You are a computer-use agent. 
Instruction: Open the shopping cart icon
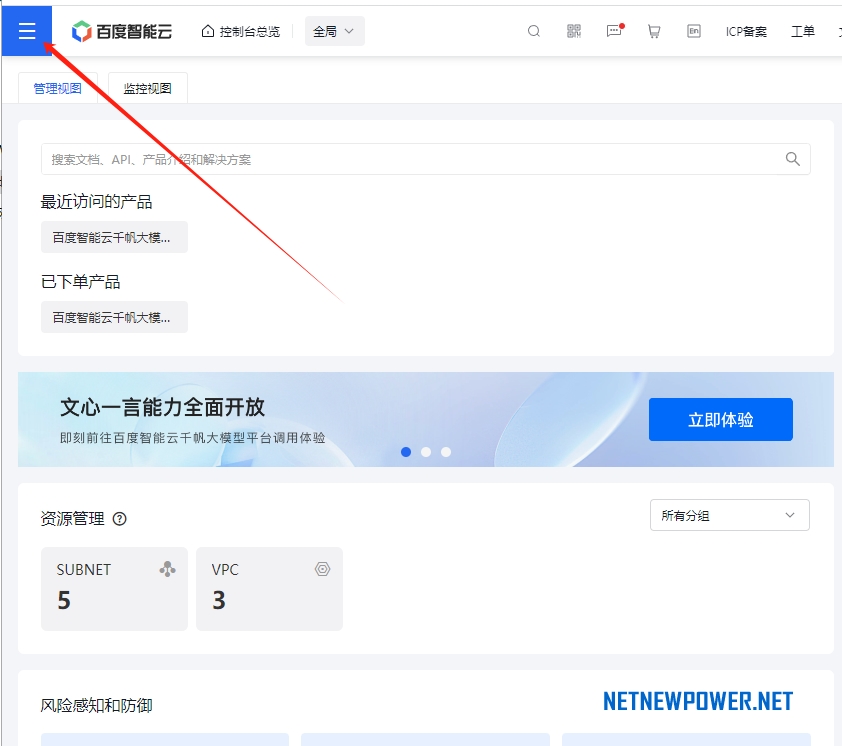654,32
